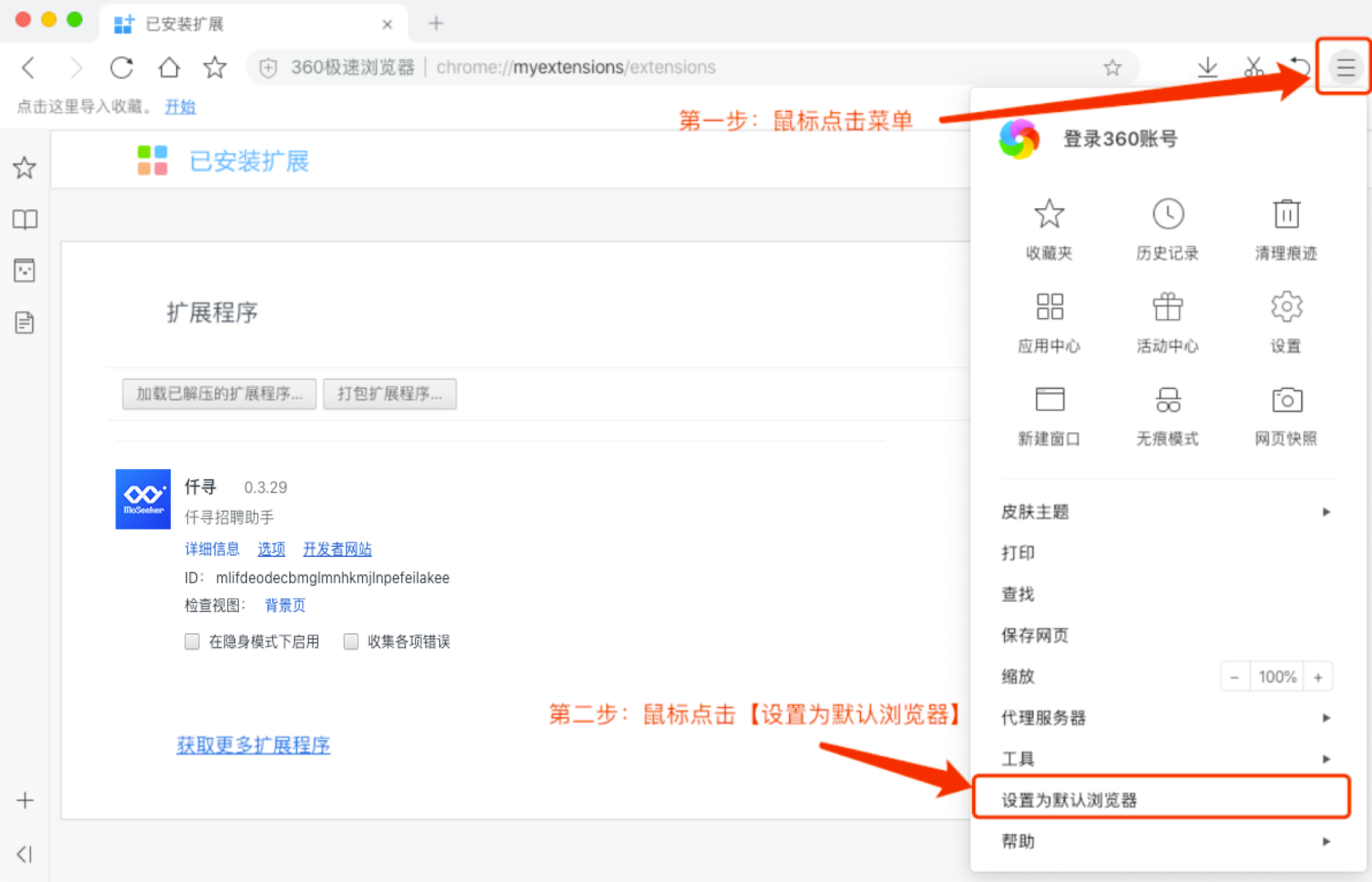Viewport: 1372px width, 882px height.
Task: Click the undo closed tab icon
Action: pyautogui.click(x=1301, y=67)
